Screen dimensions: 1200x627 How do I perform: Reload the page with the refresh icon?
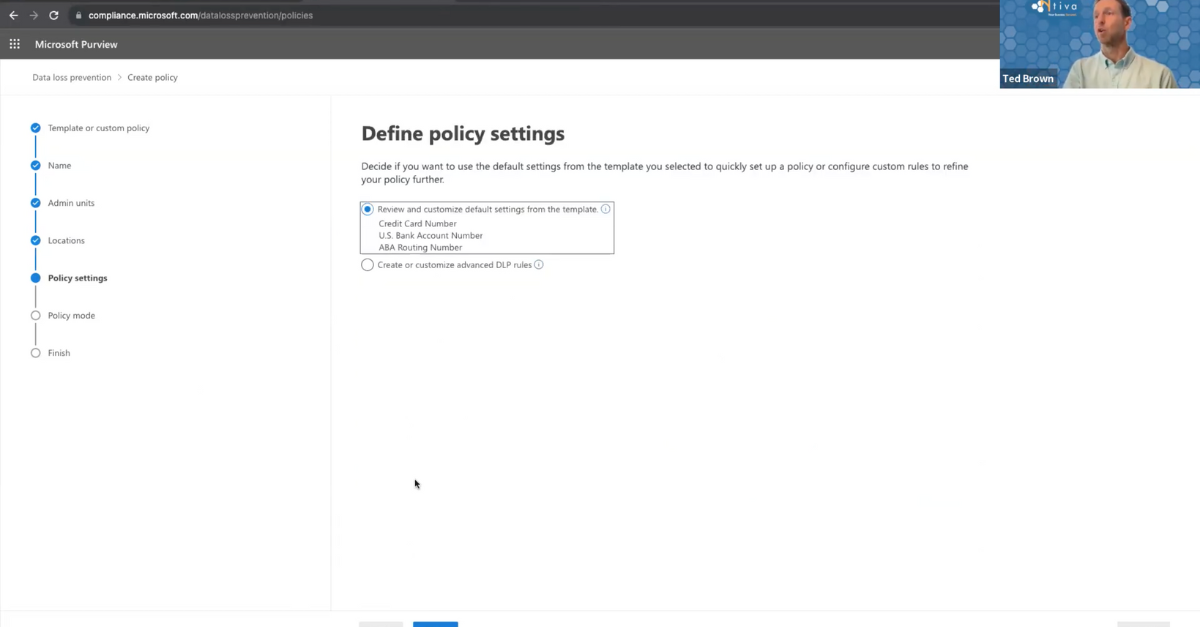point(54,15)
